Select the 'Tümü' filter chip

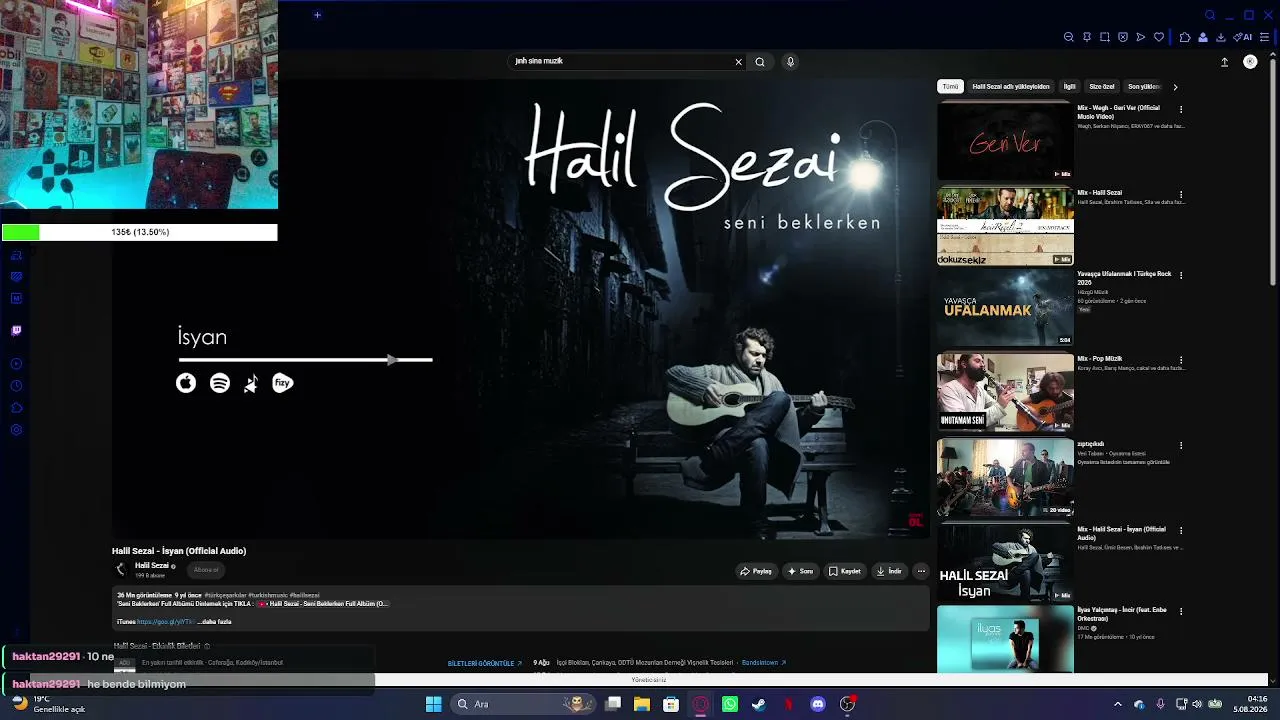coord(950,86)
